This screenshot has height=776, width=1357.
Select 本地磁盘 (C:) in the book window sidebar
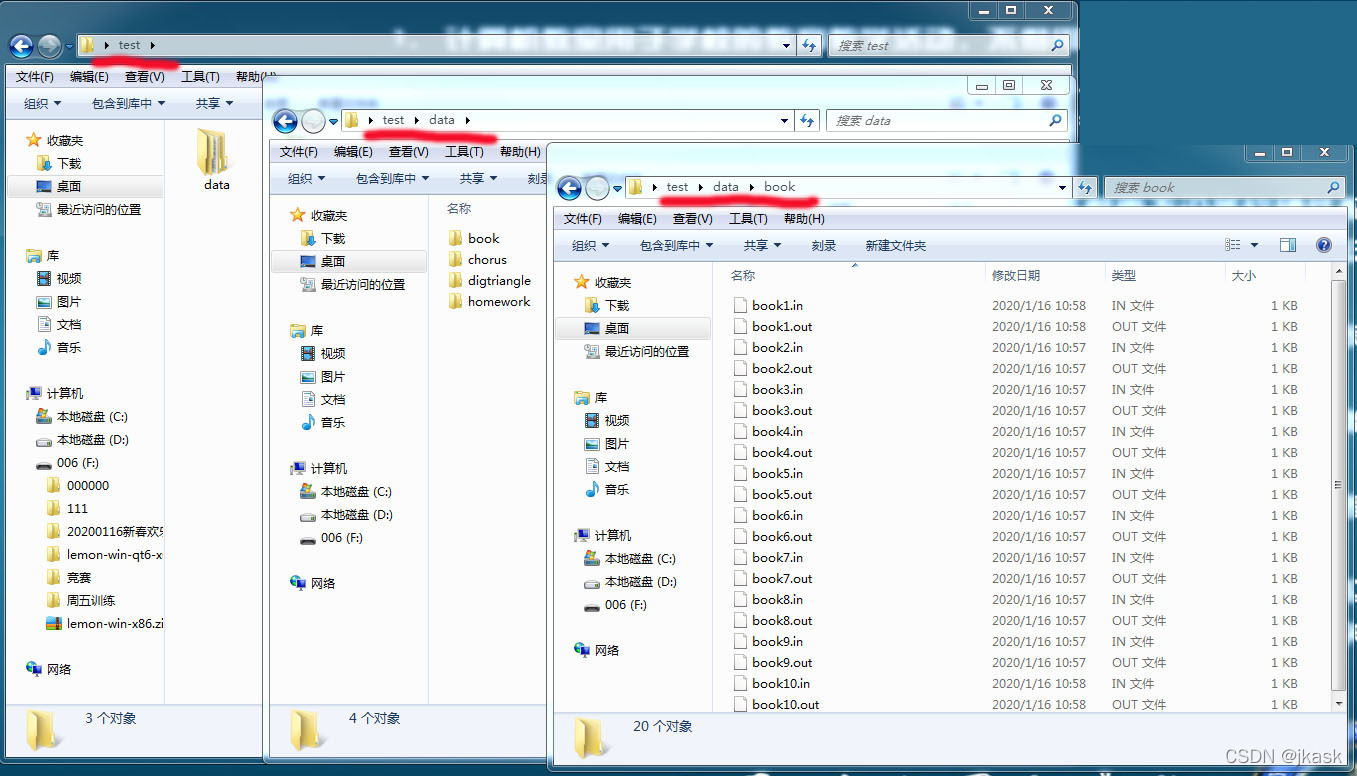(630, 558)
